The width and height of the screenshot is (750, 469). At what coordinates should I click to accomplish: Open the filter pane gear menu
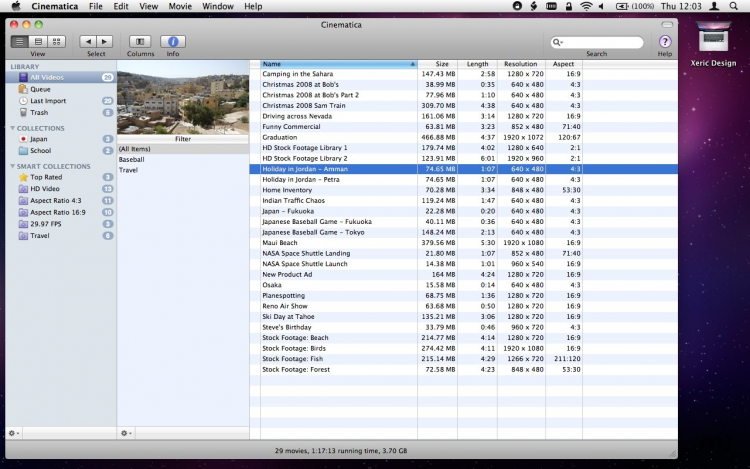click(126, 433)
